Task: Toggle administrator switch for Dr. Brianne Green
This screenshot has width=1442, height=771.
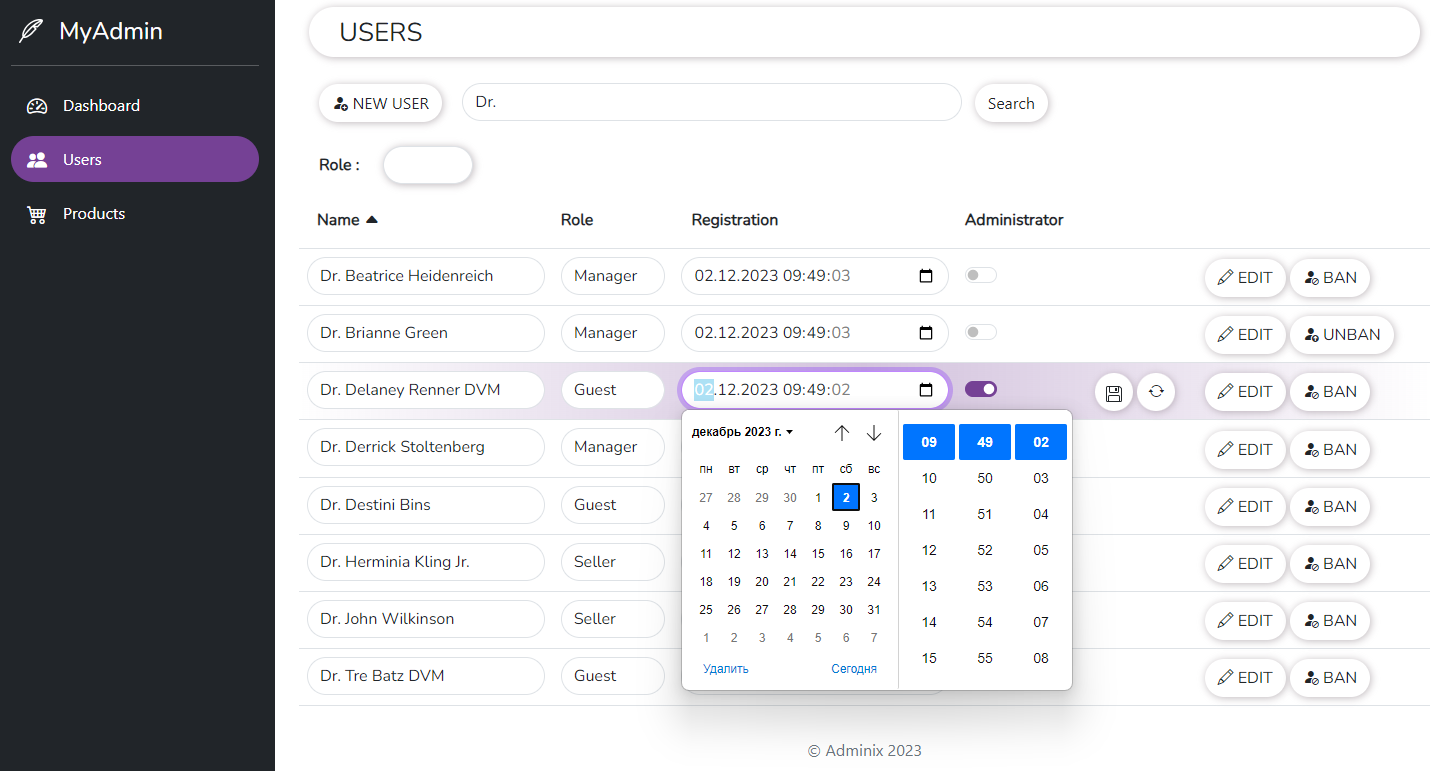Action: coord(981,332)
